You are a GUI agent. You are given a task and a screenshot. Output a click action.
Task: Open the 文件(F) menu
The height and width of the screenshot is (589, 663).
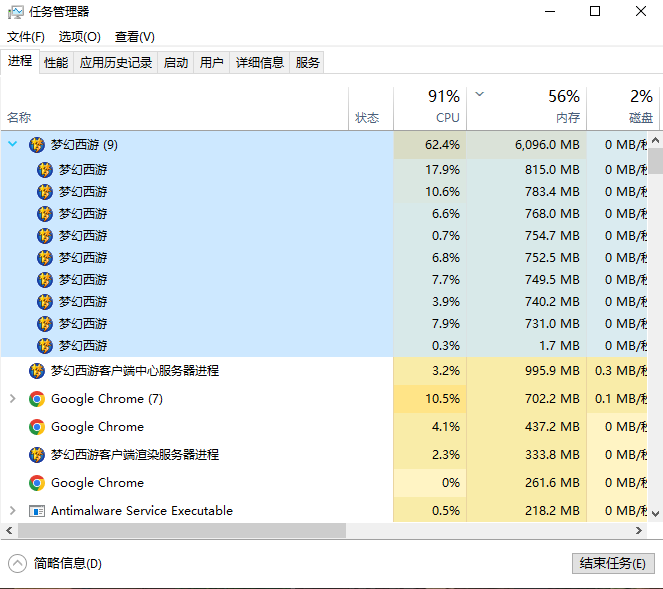(x=26, y=37)
